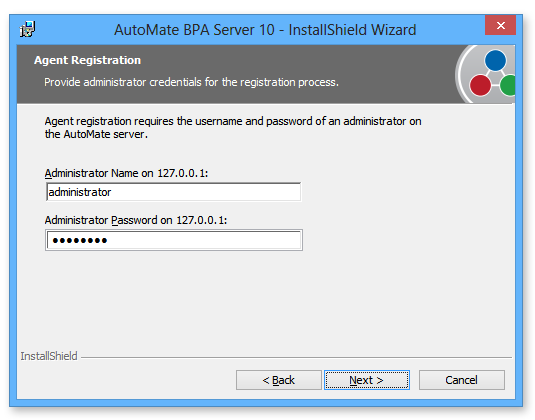This screenshot has width=535, height=420.
Task: Click the InstallShield branding label
Action: click(x=49, y=356)
